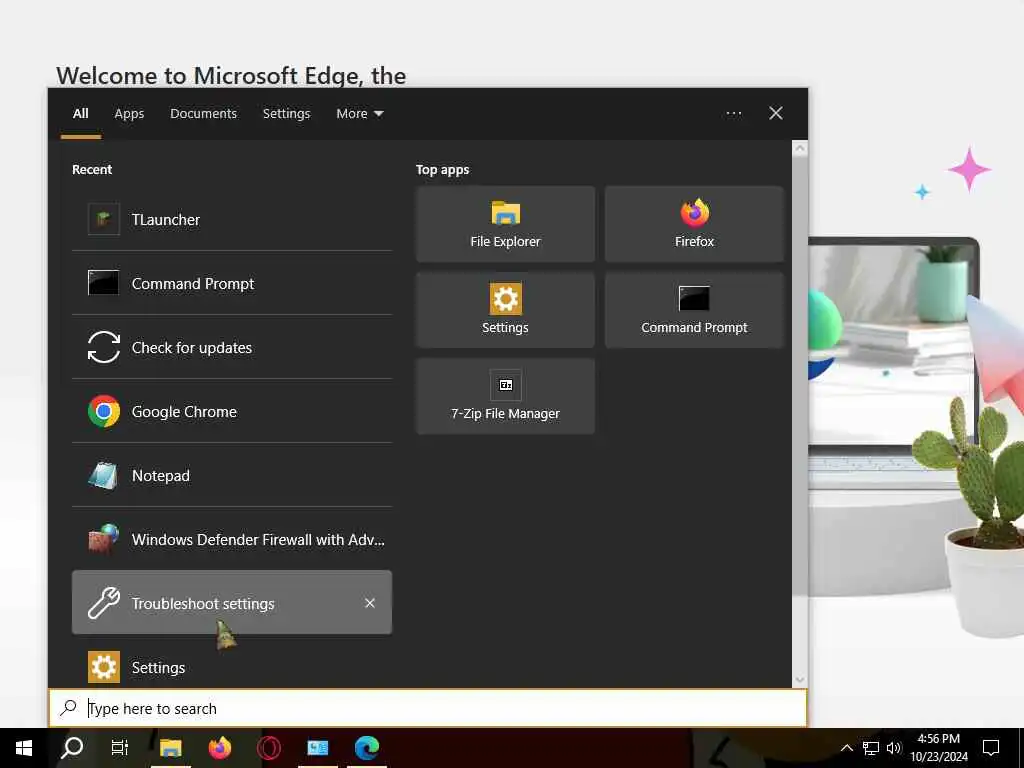Open Check for updates recent item
Image resolution: width=1024 pixels, height=768 pixels.
tap(232, 347)
